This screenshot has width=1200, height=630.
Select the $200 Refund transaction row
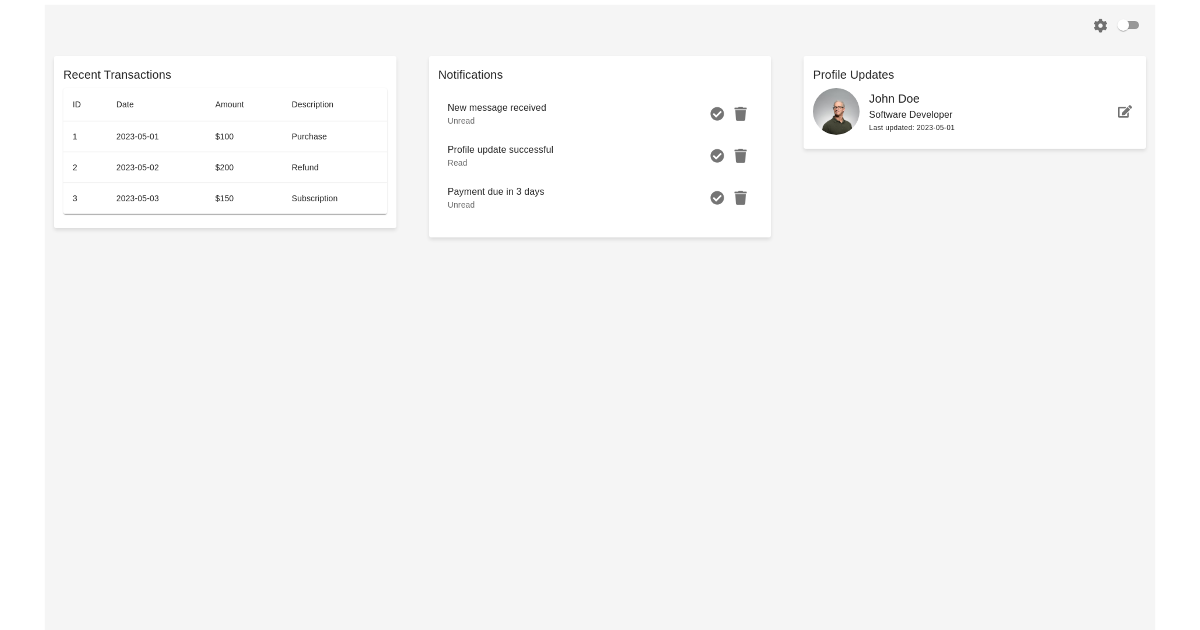pyautogui.click(x=225, y=167)
